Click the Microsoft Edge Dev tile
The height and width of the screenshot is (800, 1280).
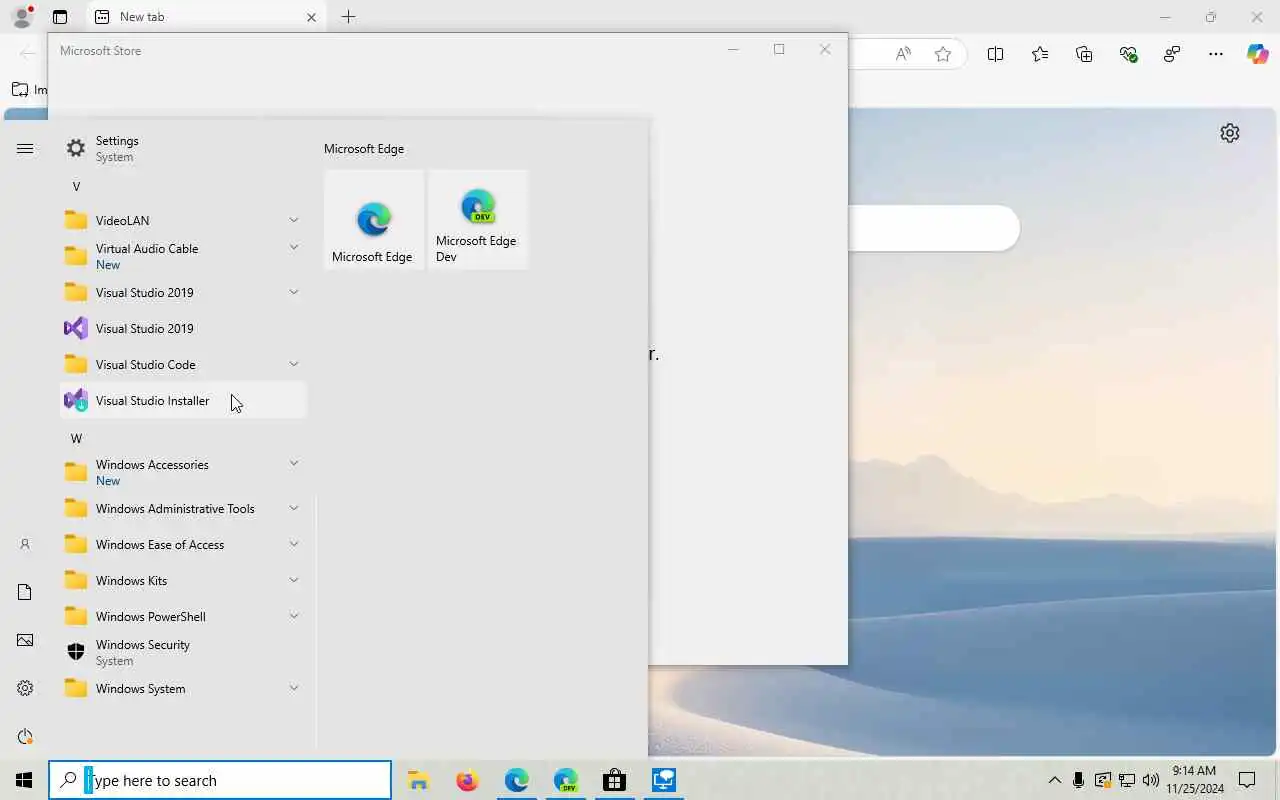pyautogui.click(x=478, y=219)
